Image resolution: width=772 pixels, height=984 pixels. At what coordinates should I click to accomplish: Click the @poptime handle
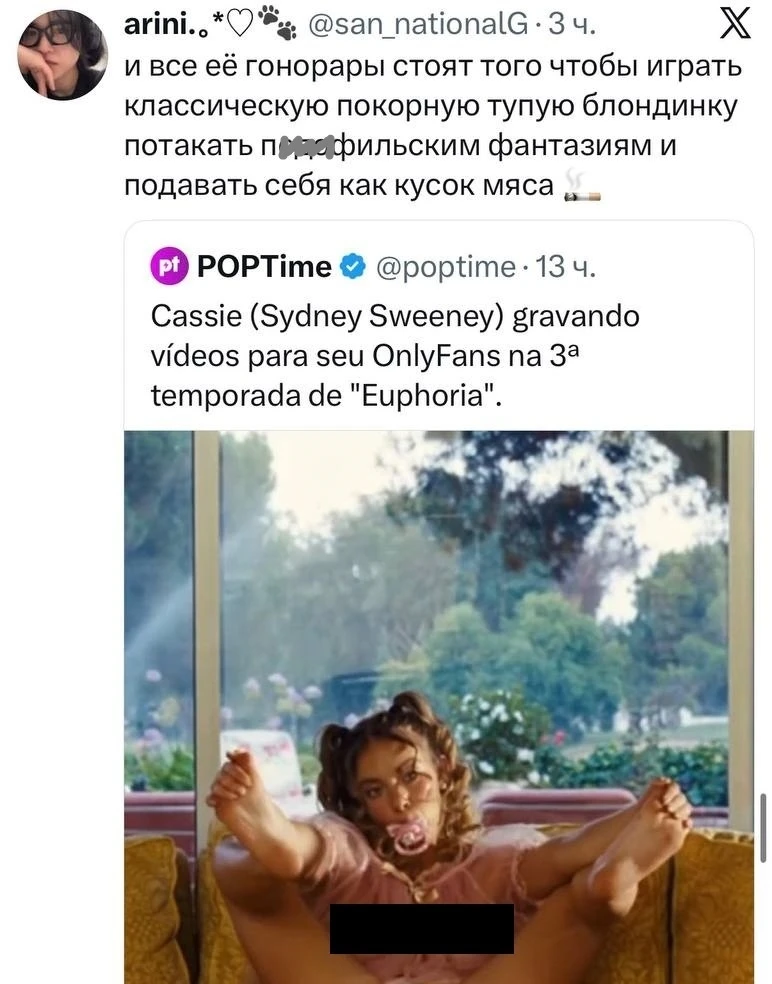pos(444,266)
